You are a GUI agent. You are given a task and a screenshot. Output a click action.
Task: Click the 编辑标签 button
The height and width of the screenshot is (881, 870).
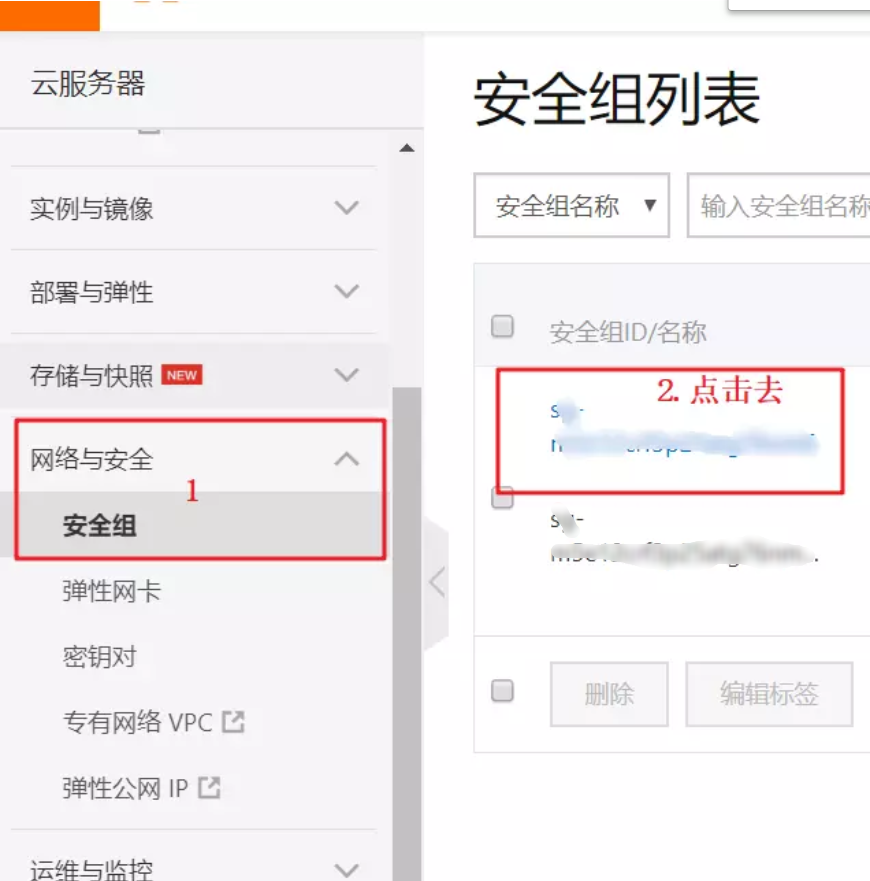click(769, 694)
